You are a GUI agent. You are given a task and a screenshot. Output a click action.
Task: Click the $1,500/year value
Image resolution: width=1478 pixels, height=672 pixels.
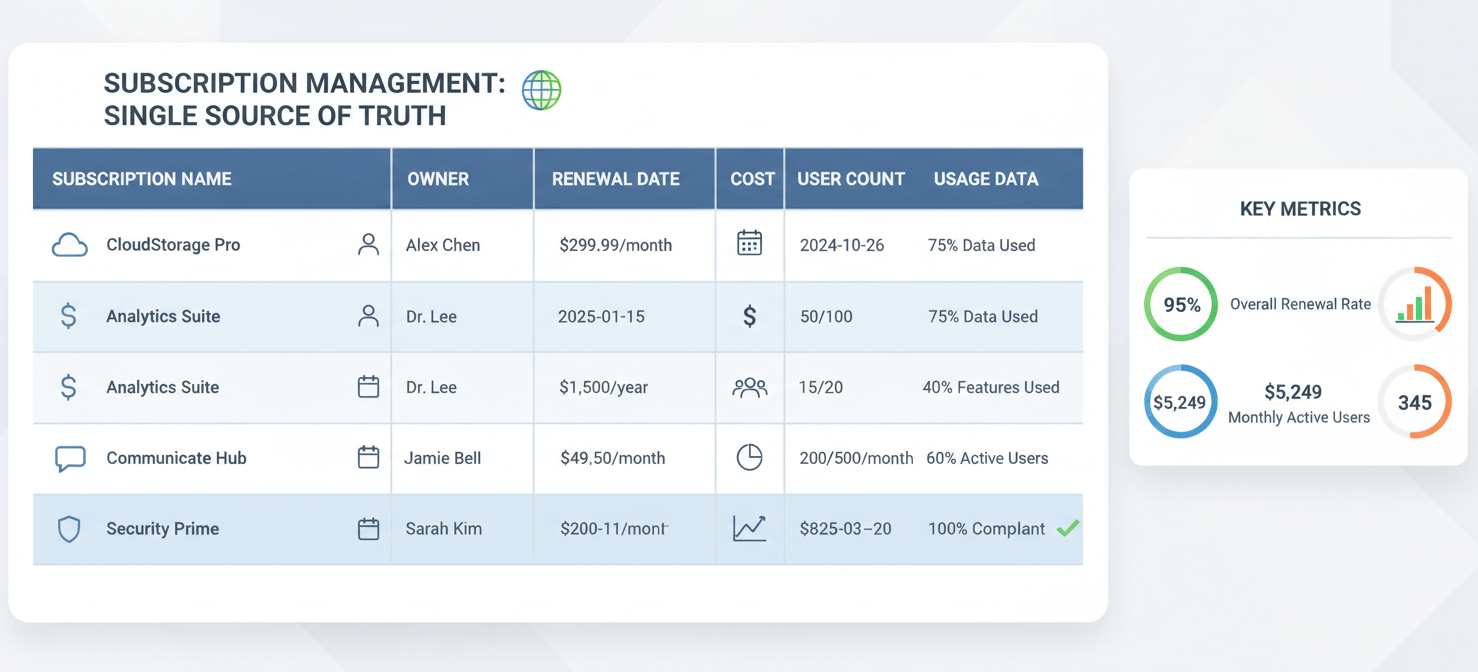(604, 387)
